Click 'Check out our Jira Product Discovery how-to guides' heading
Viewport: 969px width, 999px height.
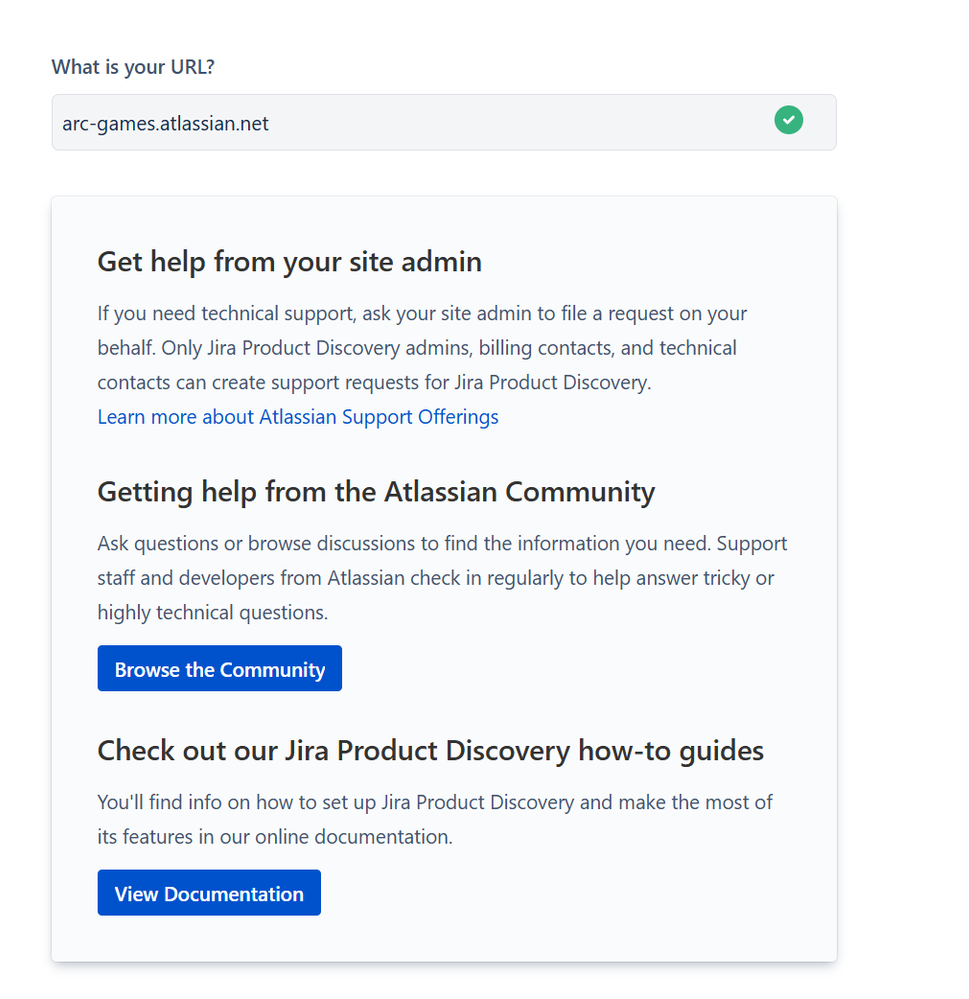pyautogui.click(x=430, y=751)
